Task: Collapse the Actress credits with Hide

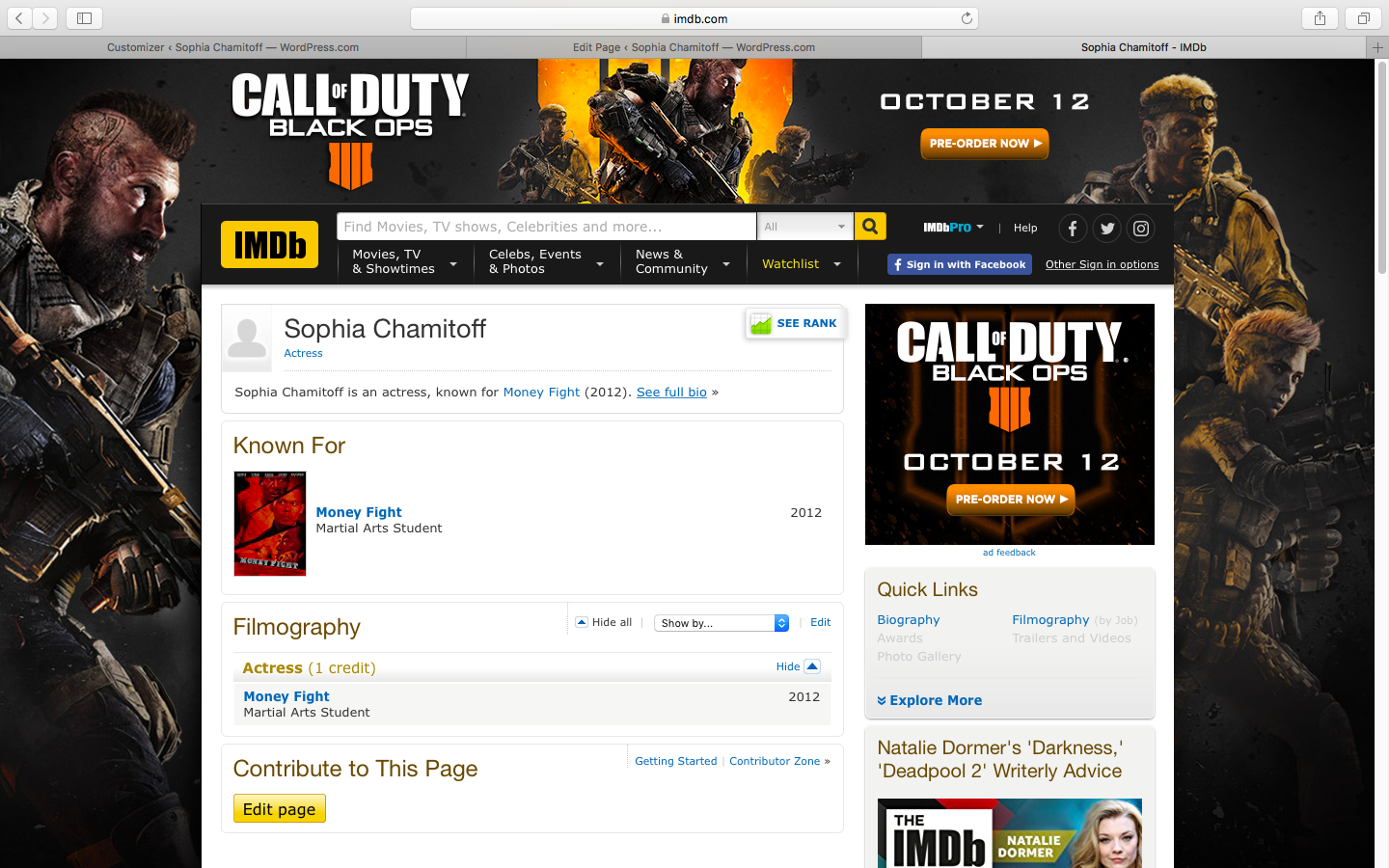Action: click(x=797, y=666)
